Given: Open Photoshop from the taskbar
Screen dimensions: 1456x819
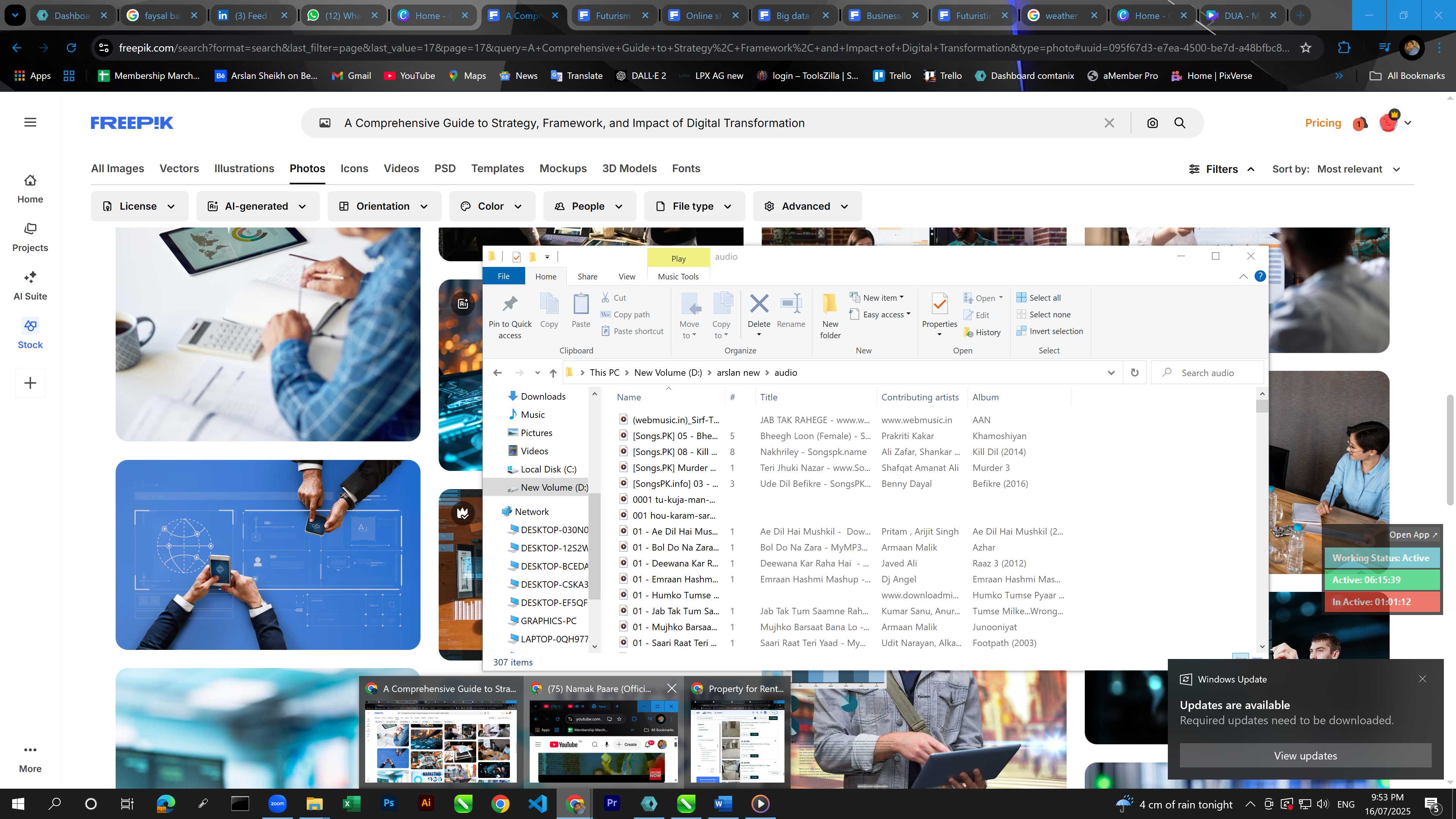Looking at the screenshot, I should pos(388,803).
